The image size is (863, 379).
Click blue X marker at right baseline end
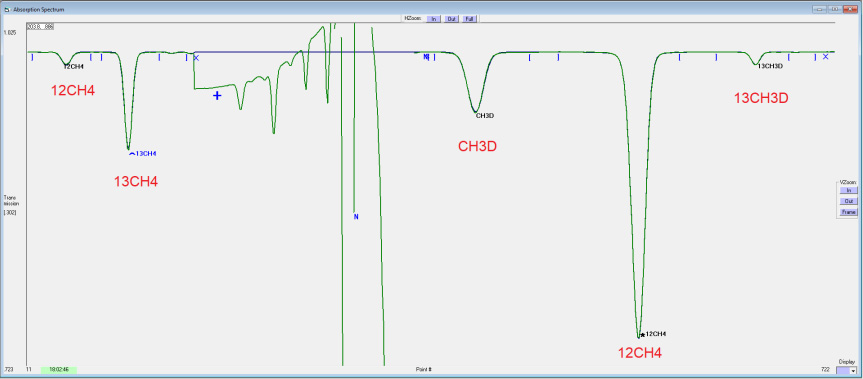click(826, 57)
